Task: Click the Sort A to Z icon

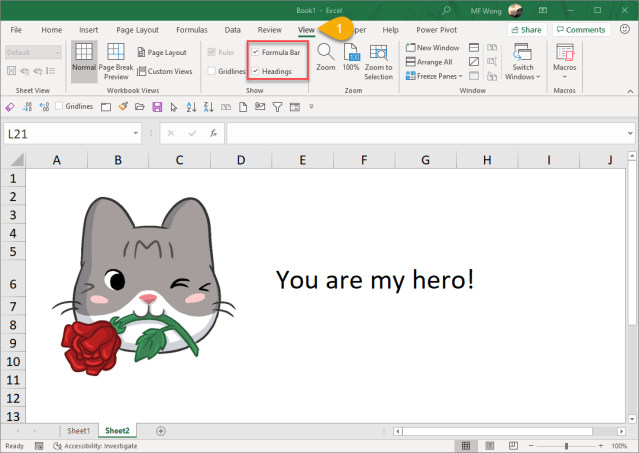Action: (191, 107)
